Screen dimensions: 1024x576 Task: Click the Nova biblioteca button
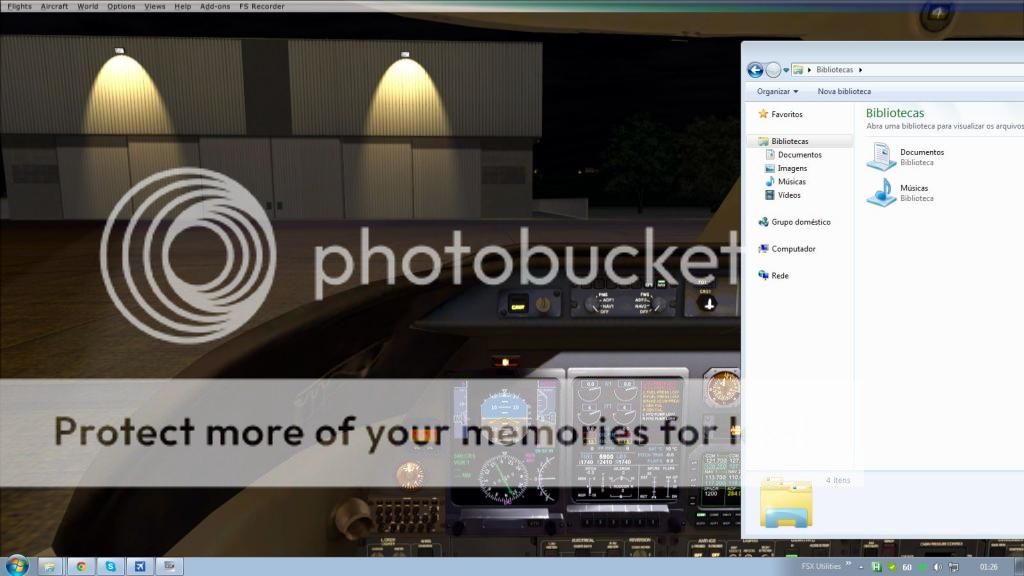point(844,91)
